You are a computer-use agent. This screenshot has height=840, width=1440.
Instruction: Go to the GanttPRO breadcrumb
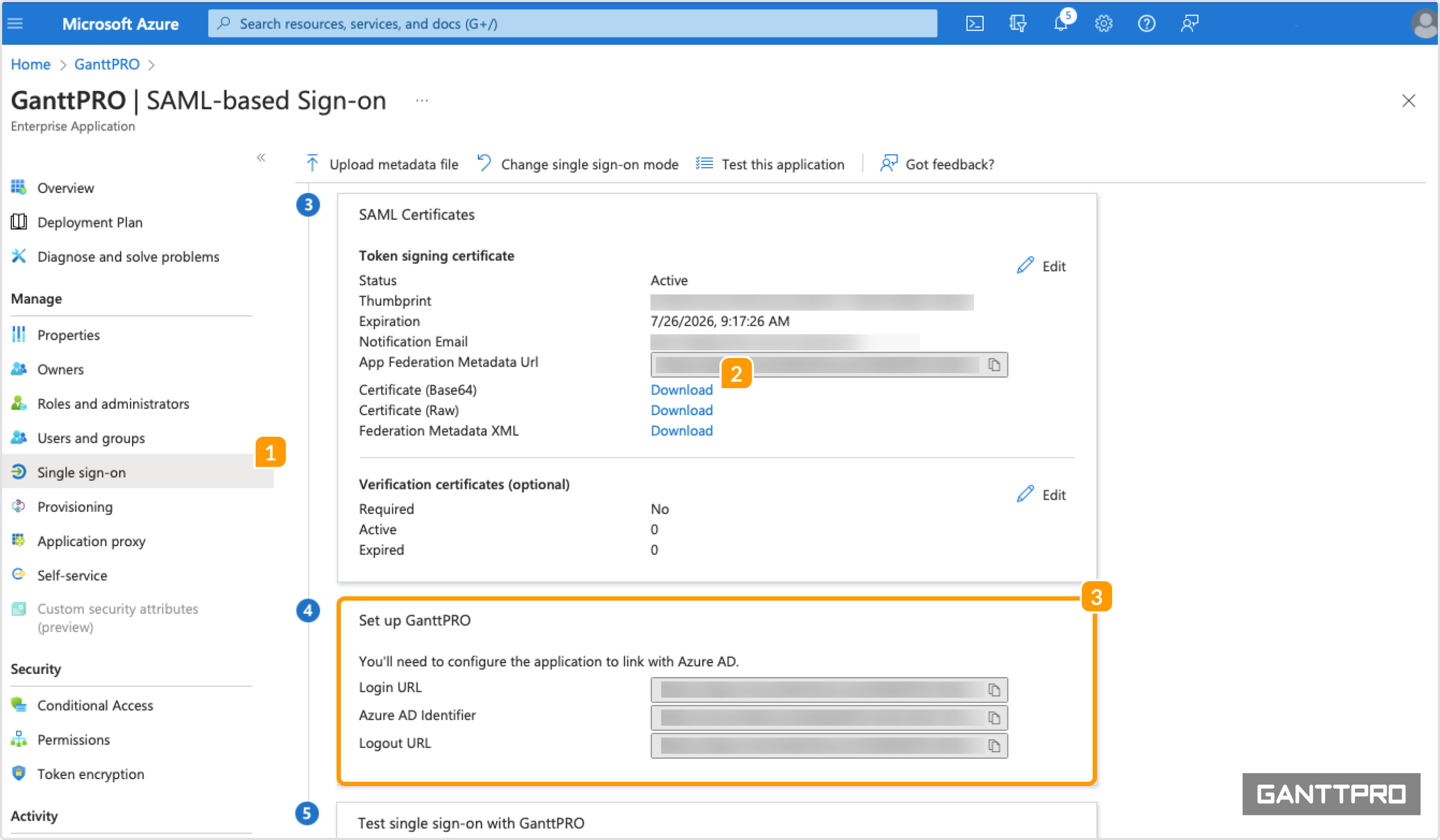point(107,65)
